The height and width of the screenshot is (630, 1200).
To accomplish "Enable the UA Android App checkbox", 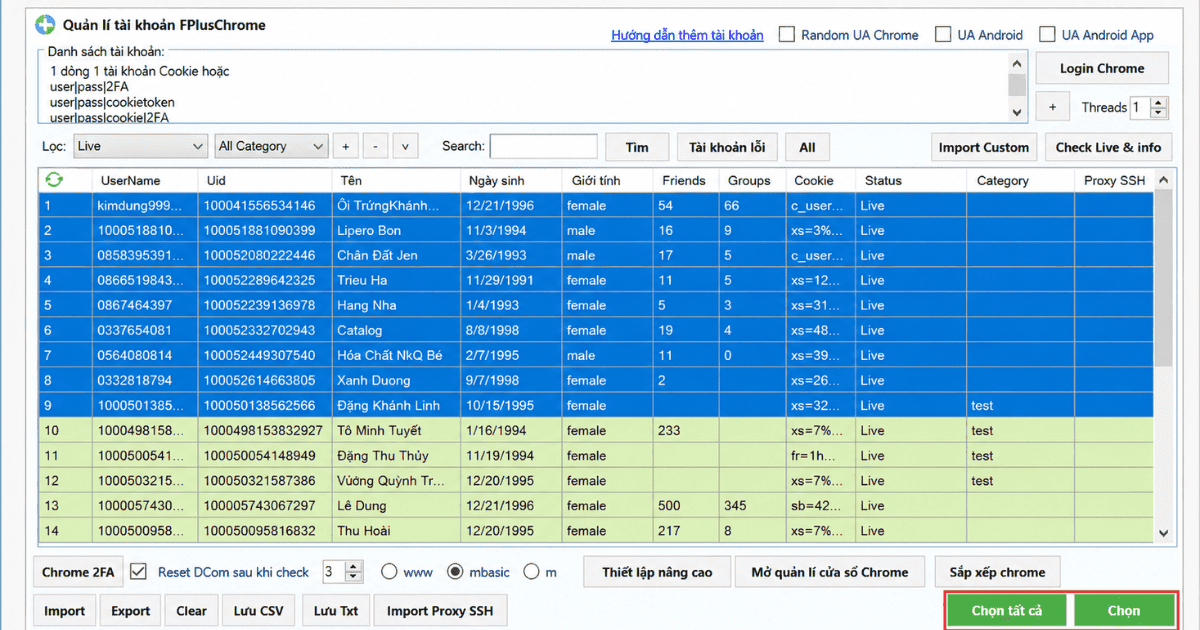I will pyautogui.click(x=1047, y=34).
